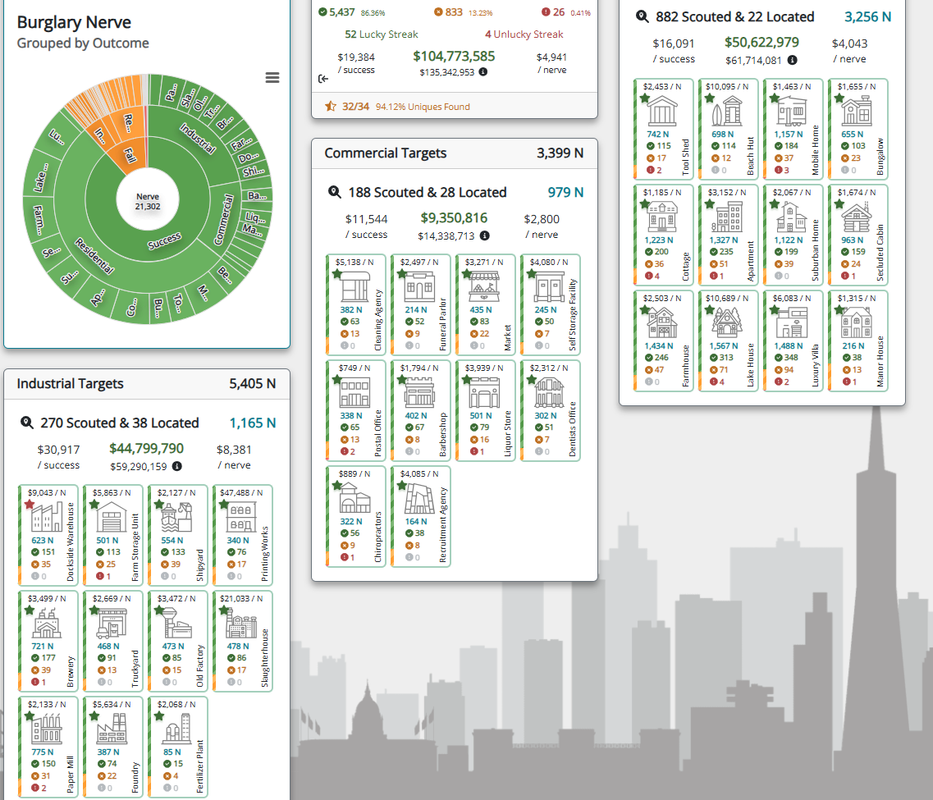This screenshot has width=933, height=800.
Task: Open the Burglary Nerve chart hamburger menu
Action: click(x=273, y=77)
